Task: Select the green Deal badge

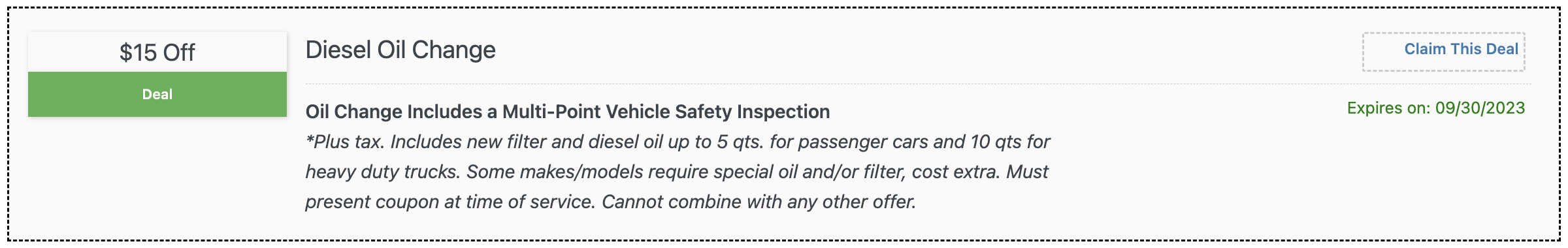Action: [157, 95]
